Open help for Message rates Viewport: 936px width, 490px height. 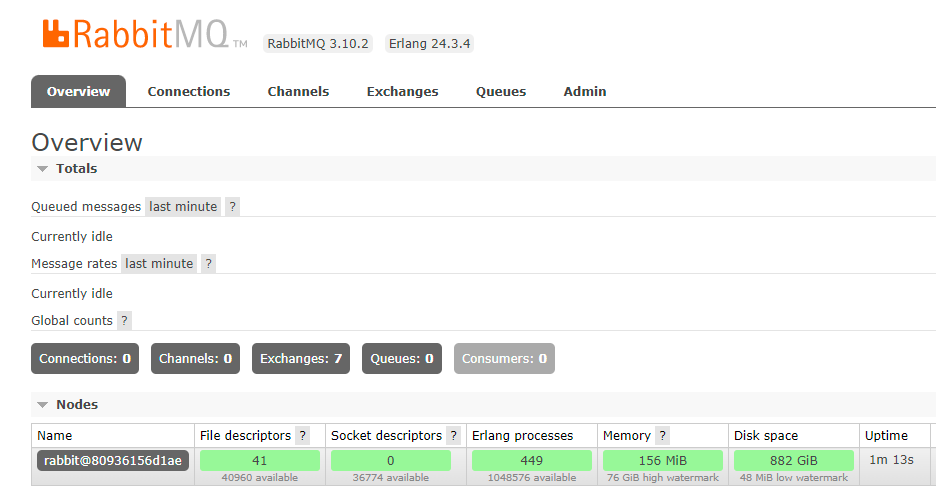208,264
